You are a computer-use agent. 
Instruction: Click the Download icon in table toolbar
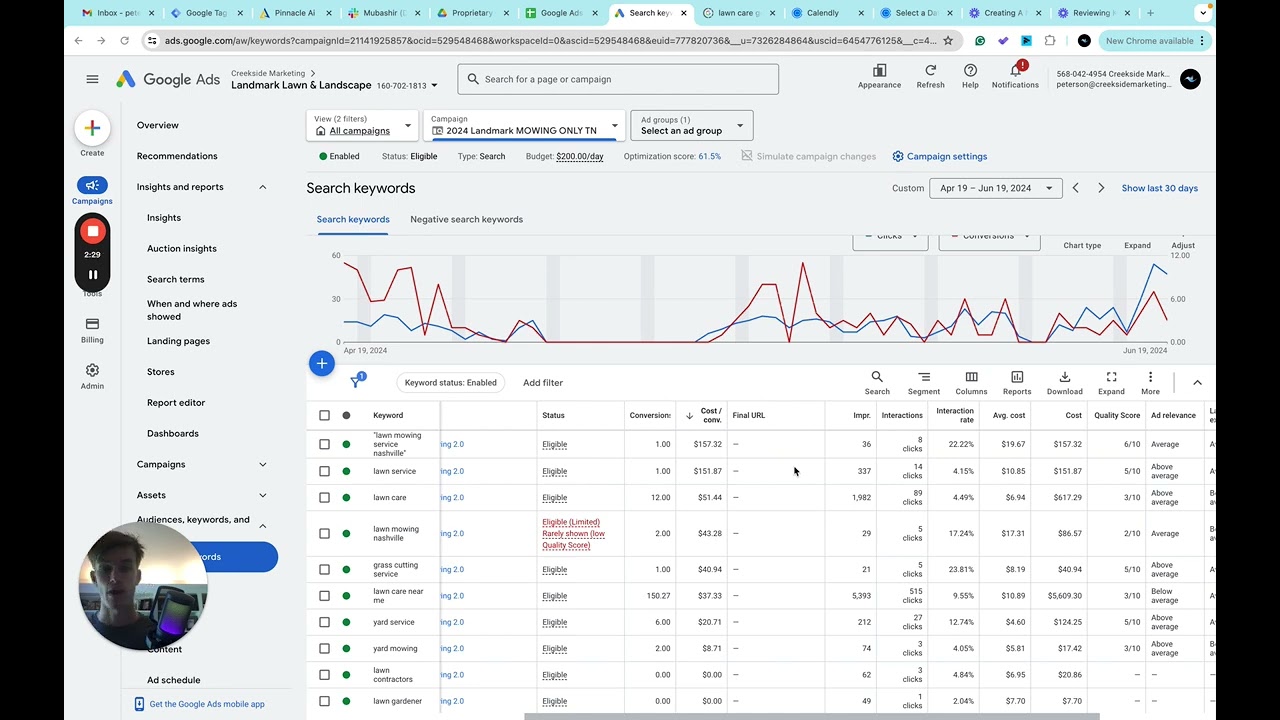[1064, 377]
